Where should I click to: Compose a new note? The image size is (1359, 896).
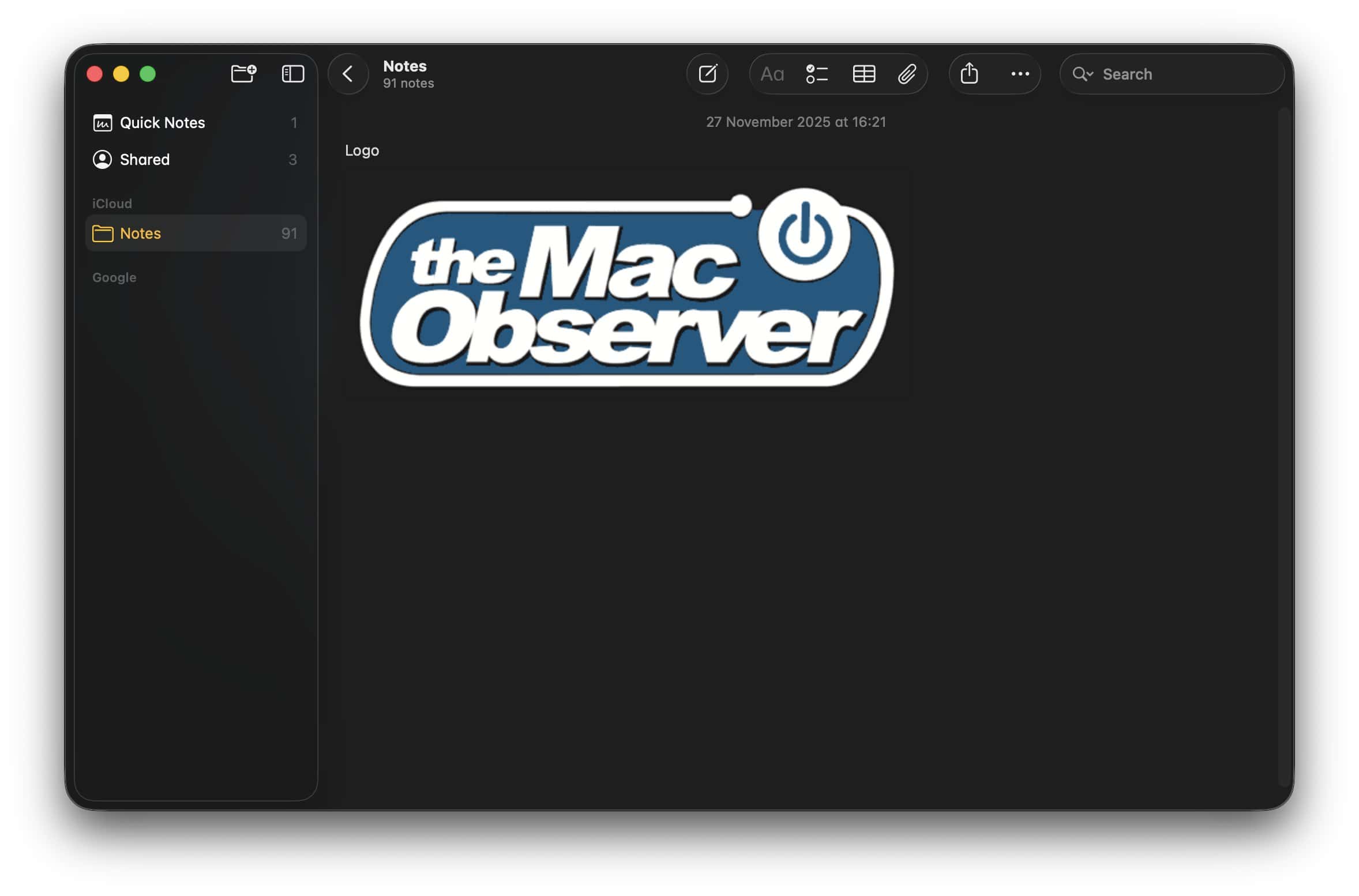pos(707,74)
